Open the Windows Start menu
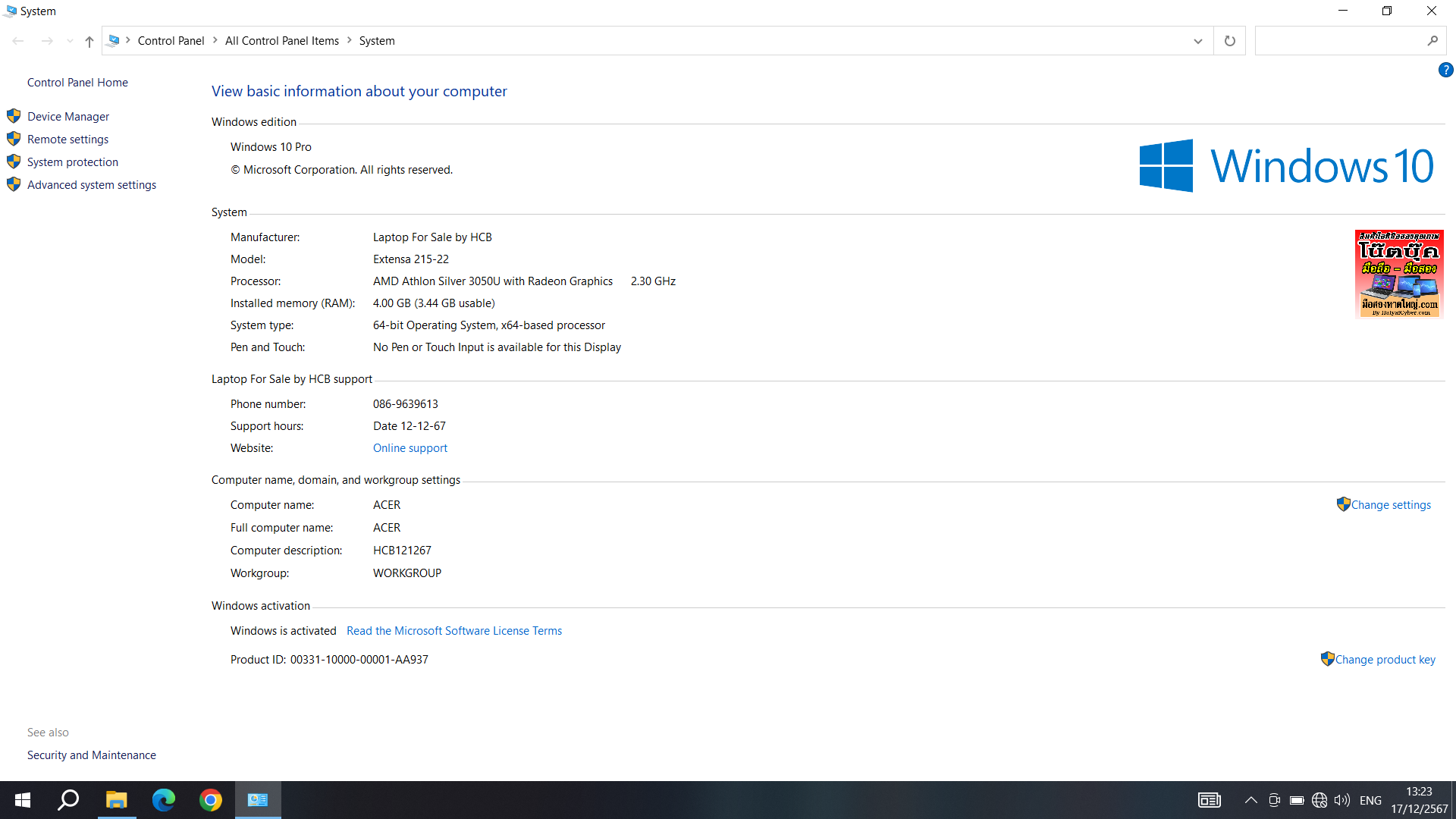1456x819 pixels. [23, 800]
